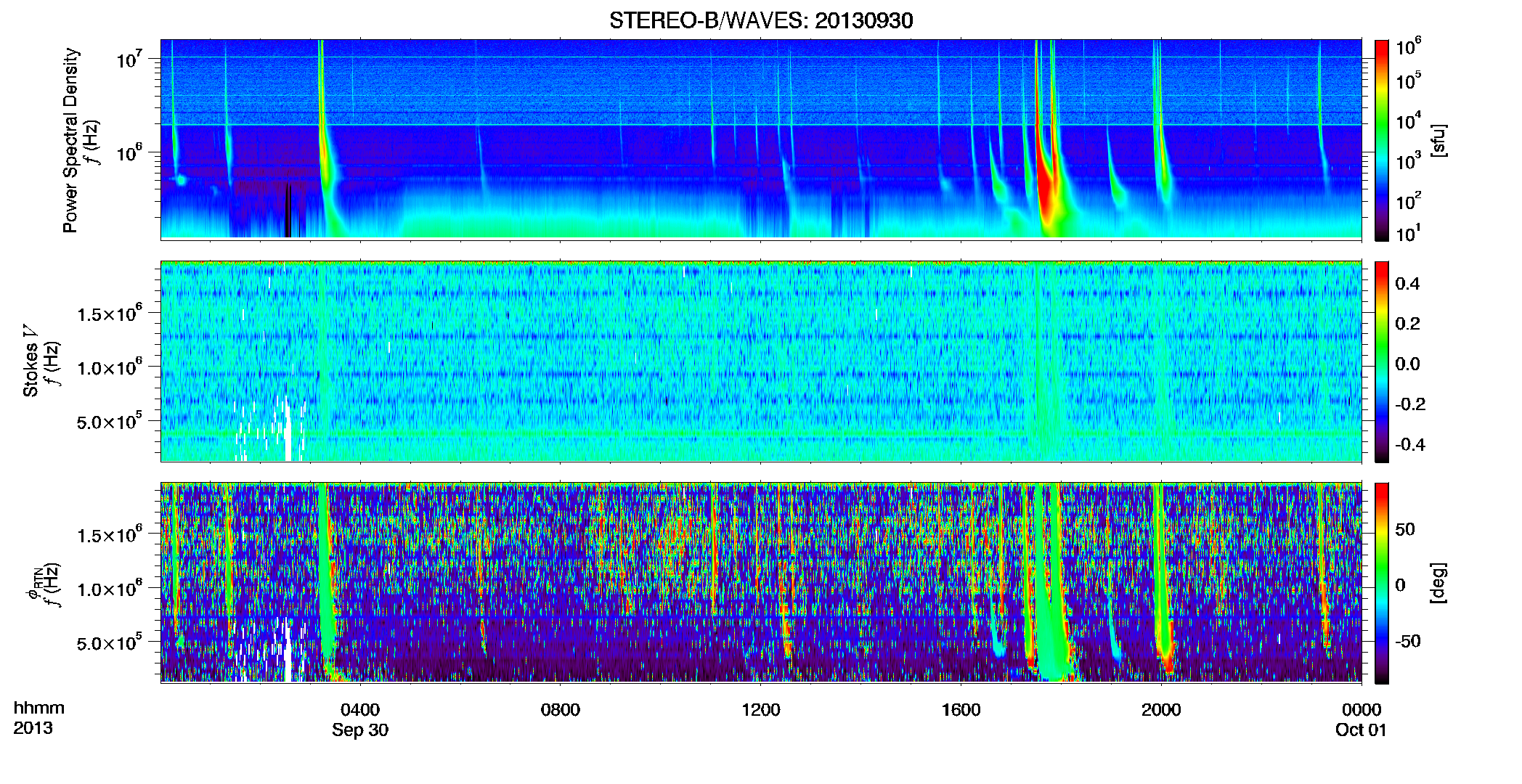Click the Stokes V spectrogram panel
The height and width of the screenshot is (784, 1522).
[x=761, y=361]
